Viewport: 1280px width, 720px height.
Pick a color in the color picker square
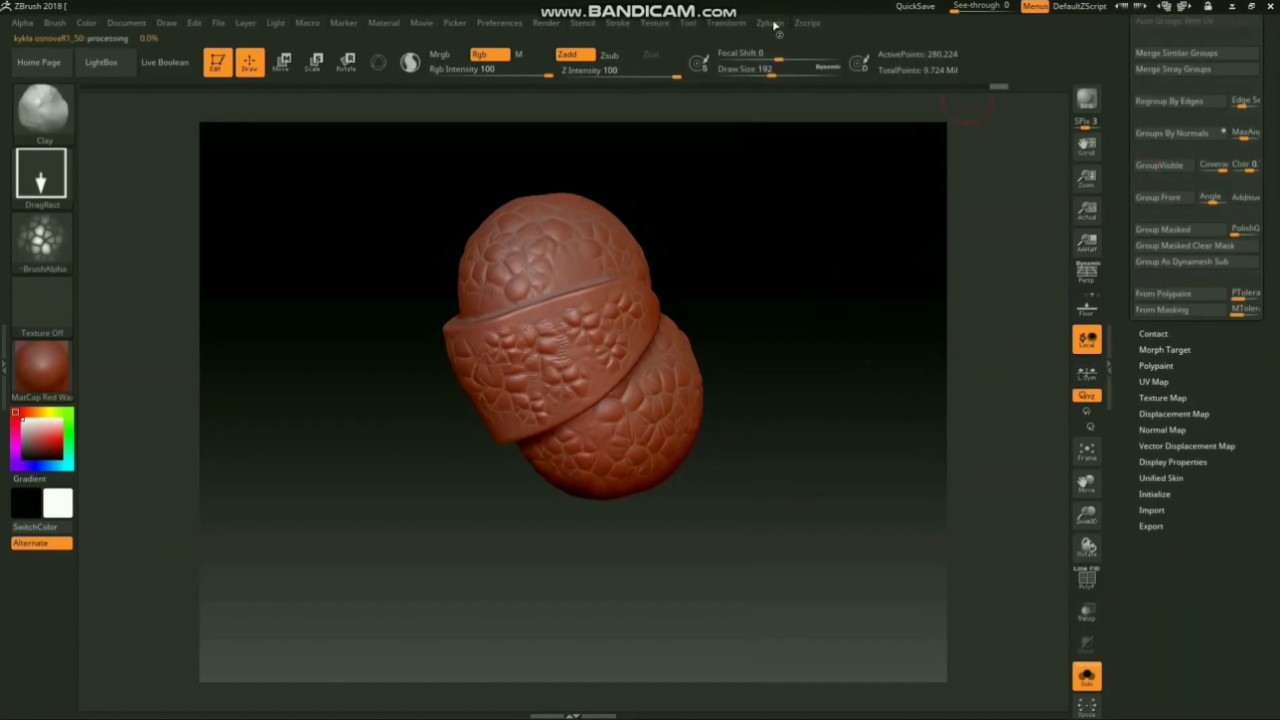pos(43,439)
